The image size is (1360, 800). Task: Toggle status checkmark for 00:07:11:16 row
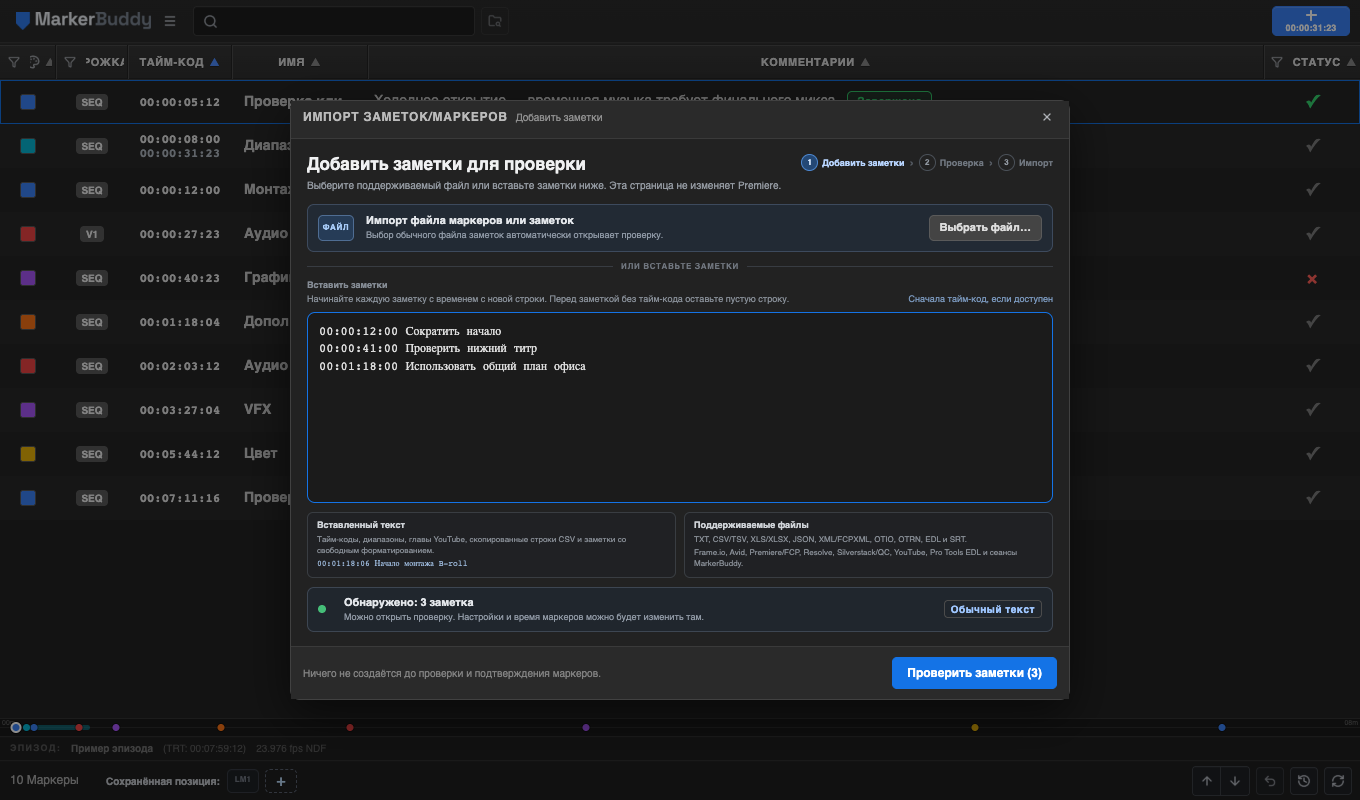tap(1313, 498)
